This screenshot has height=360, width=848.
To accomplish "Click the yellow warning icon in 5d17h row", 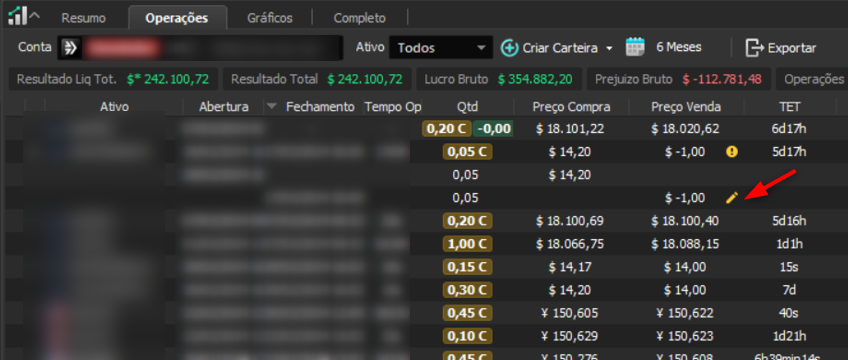I will [x=732, y=152].
